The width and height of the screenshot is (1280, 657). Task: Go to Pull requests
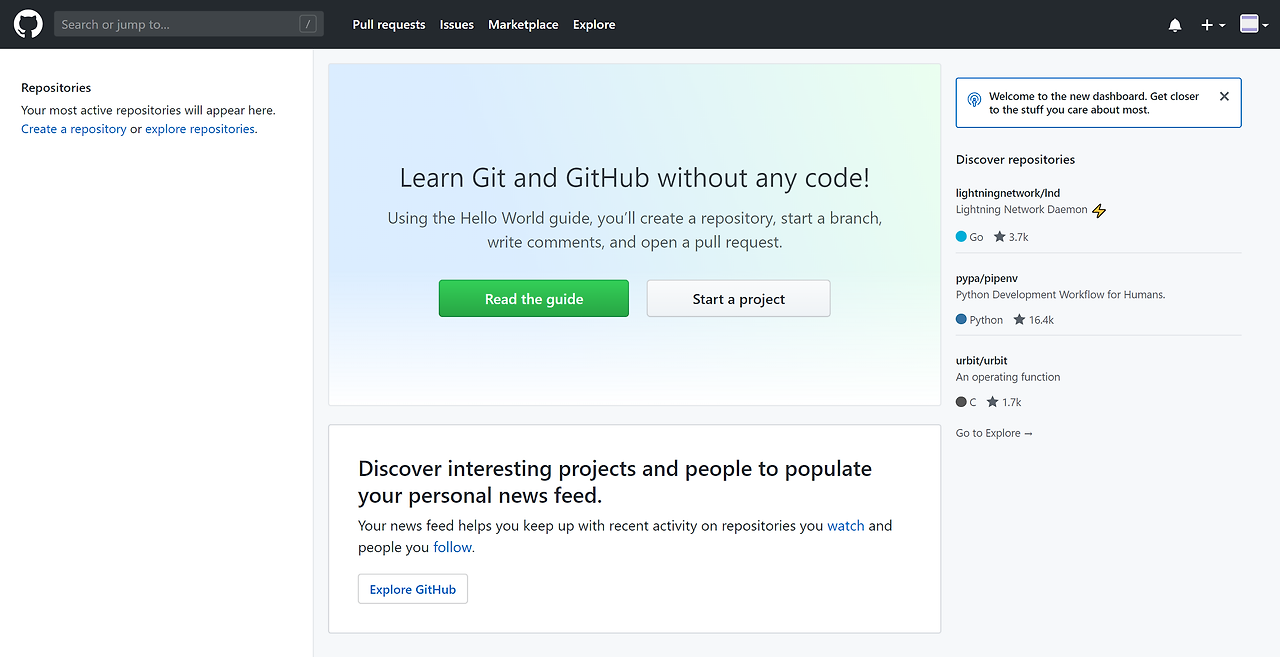(389, 25)
